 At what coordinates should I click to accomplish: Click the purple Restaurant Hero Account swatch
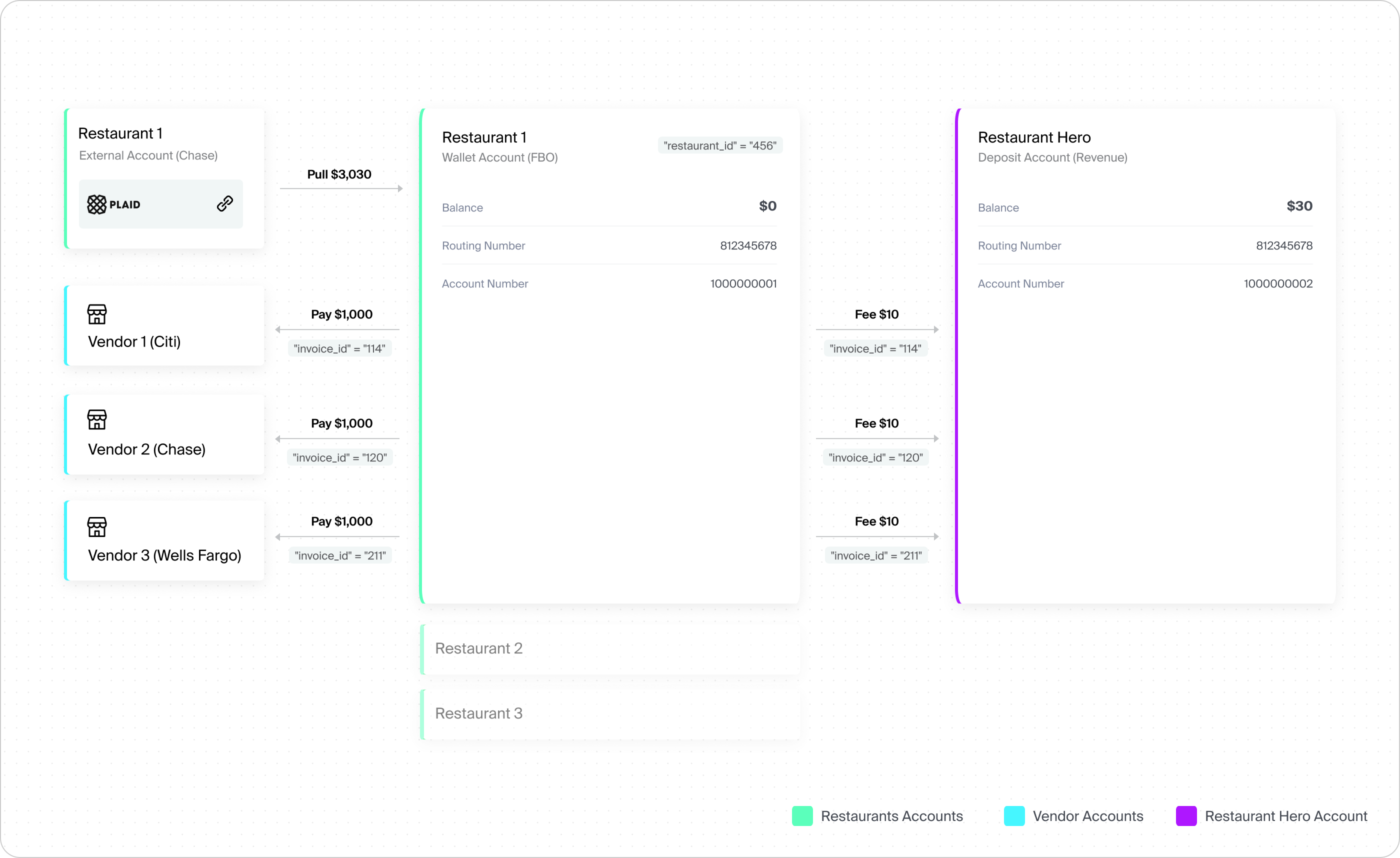pyautogui.click(x=1186, y=816)
